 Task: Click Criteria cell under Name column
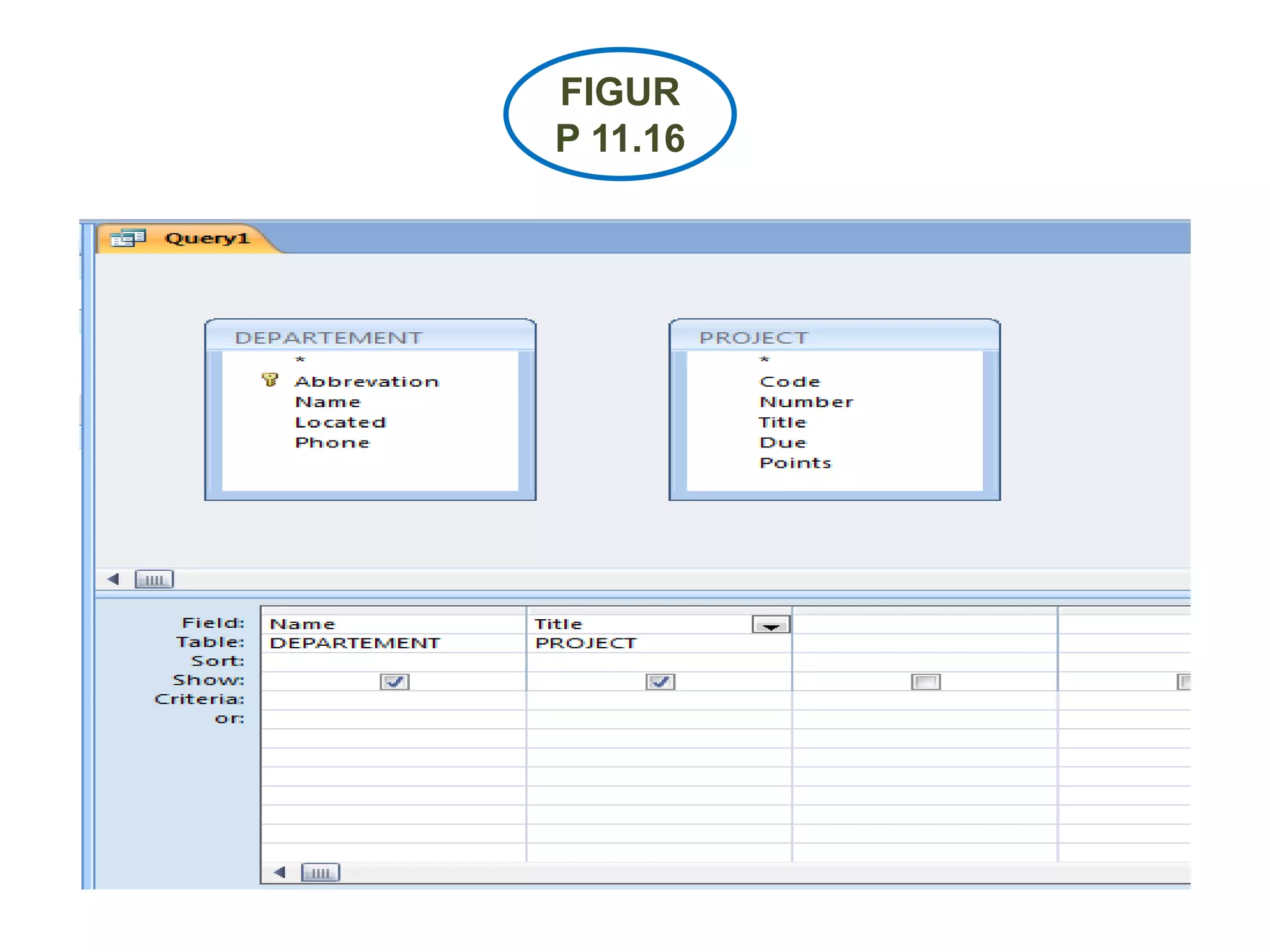pos(394,700)
